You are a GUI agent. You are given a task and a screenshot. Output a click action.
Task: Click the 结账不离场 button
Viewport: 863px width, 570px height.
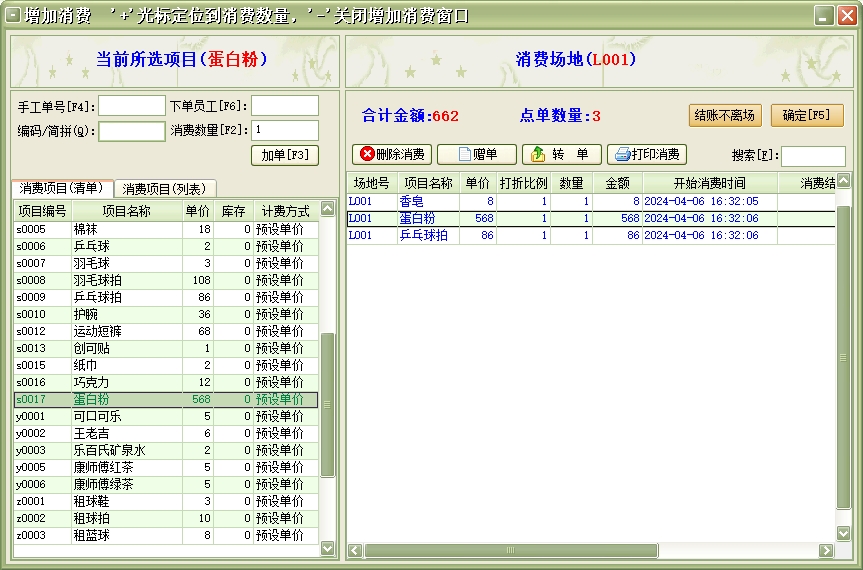(x=724, y=115)
